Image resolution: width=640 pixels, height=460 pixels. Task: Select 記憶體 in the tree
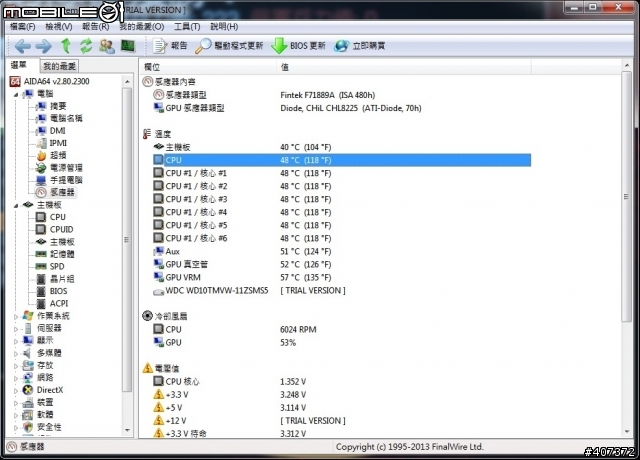(55, 254)
